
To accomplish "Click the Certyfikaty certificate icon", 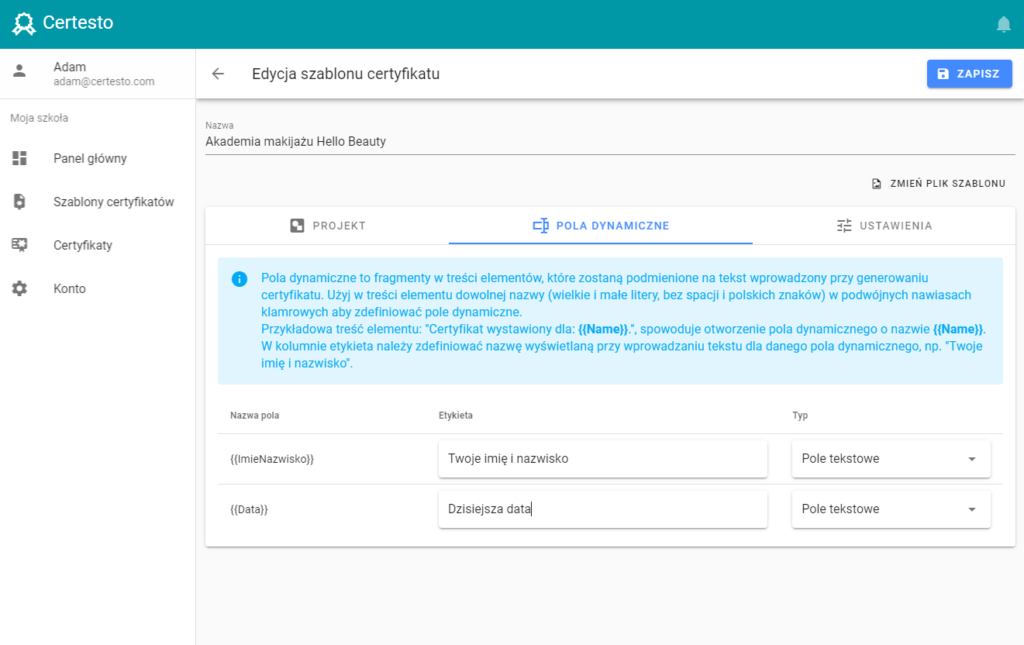I will tap(20, 245).
